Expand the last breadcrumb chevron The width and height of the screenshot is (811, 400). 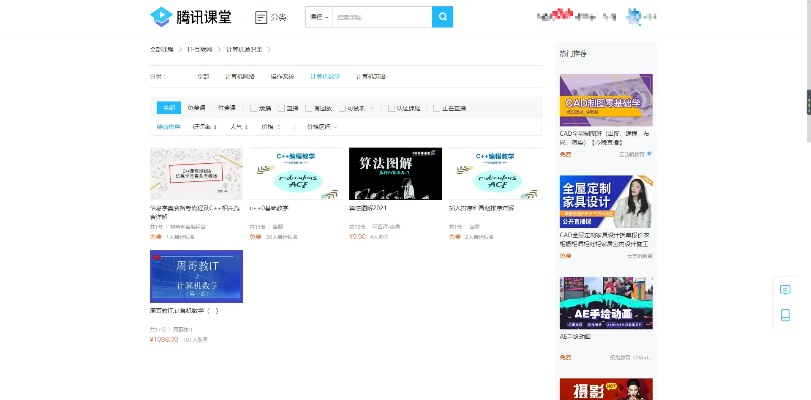click(x=269, y=50)
